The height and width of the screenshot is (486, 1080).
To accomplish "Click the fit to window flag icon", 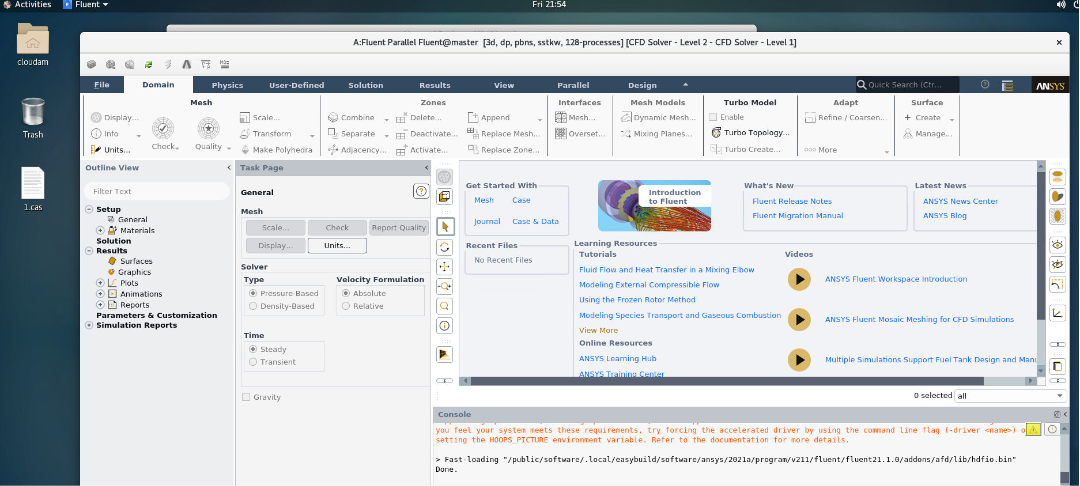I will [445, 354].
